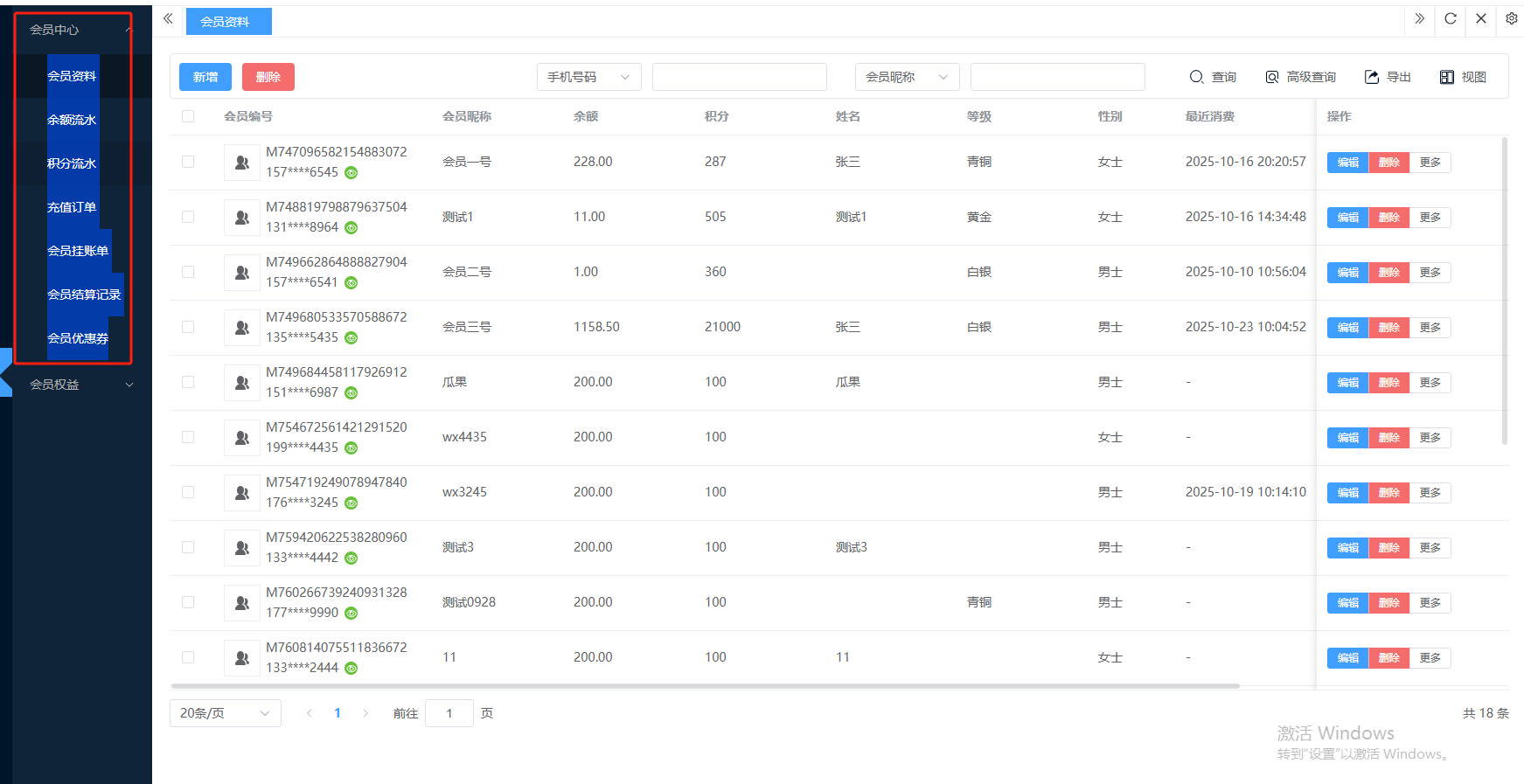Open the 会员昵称 filter dropdown
Screen dimensions: 1524x784
[907, 77]
